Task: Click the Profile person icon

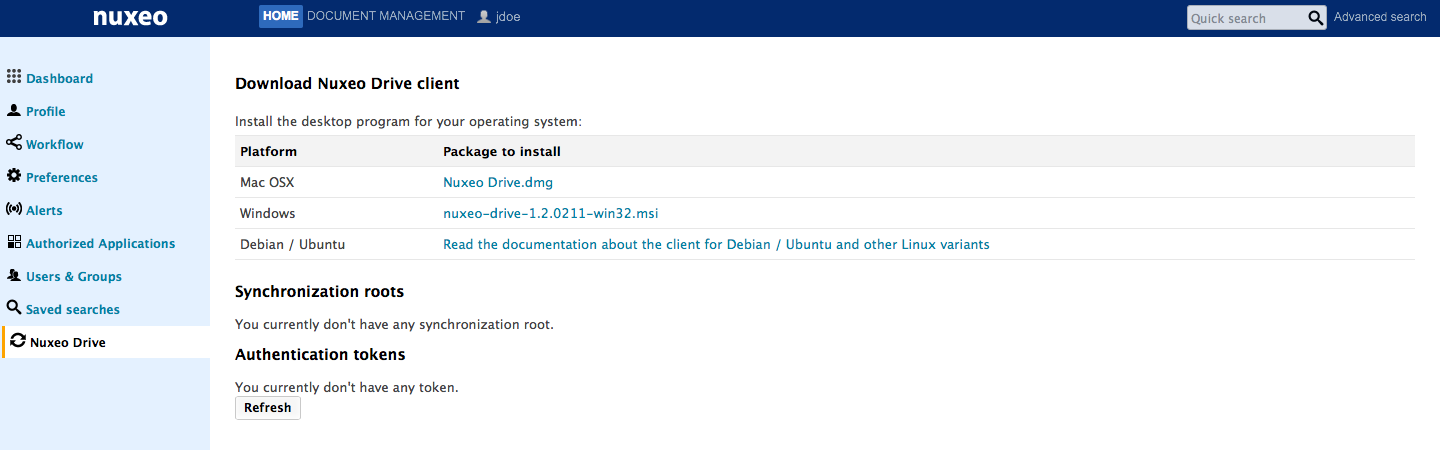Action: (14, 110)
